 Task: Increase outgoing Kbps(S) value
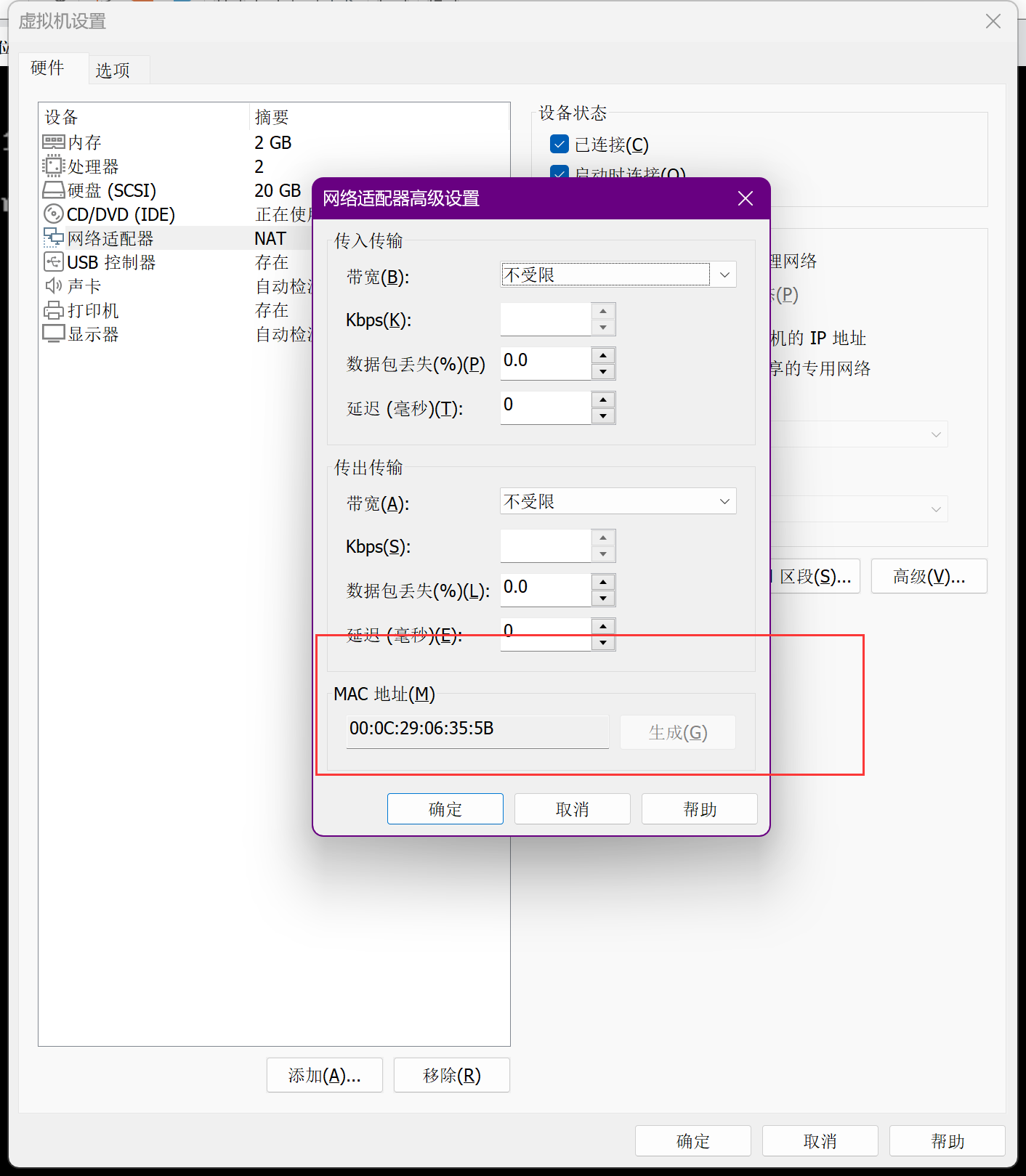(x=603, y=538)
